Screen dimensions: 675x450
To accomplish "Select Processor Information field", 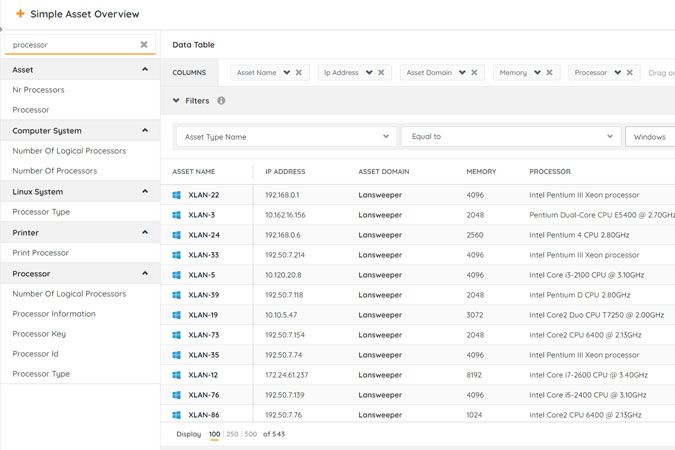I will (x=54, y=314).
